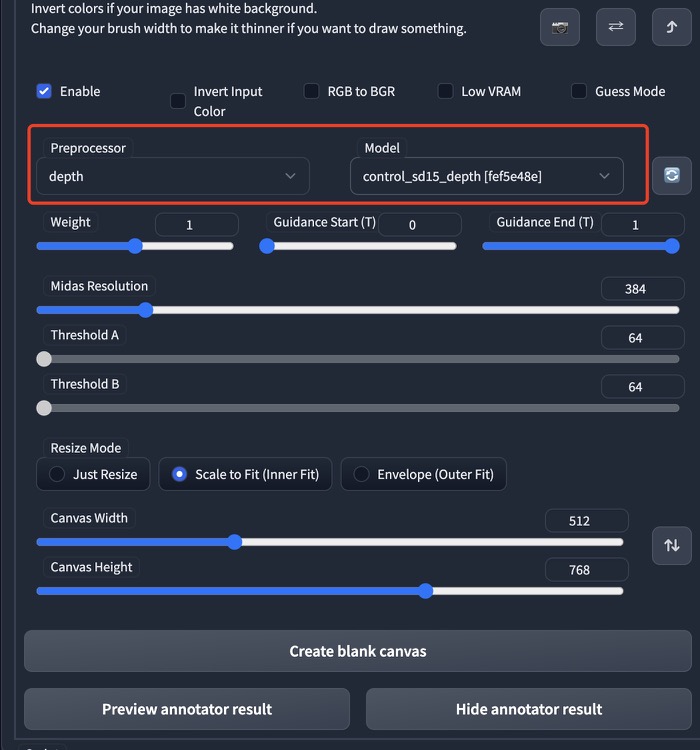Click Preview annotator result button

(187, 709)
